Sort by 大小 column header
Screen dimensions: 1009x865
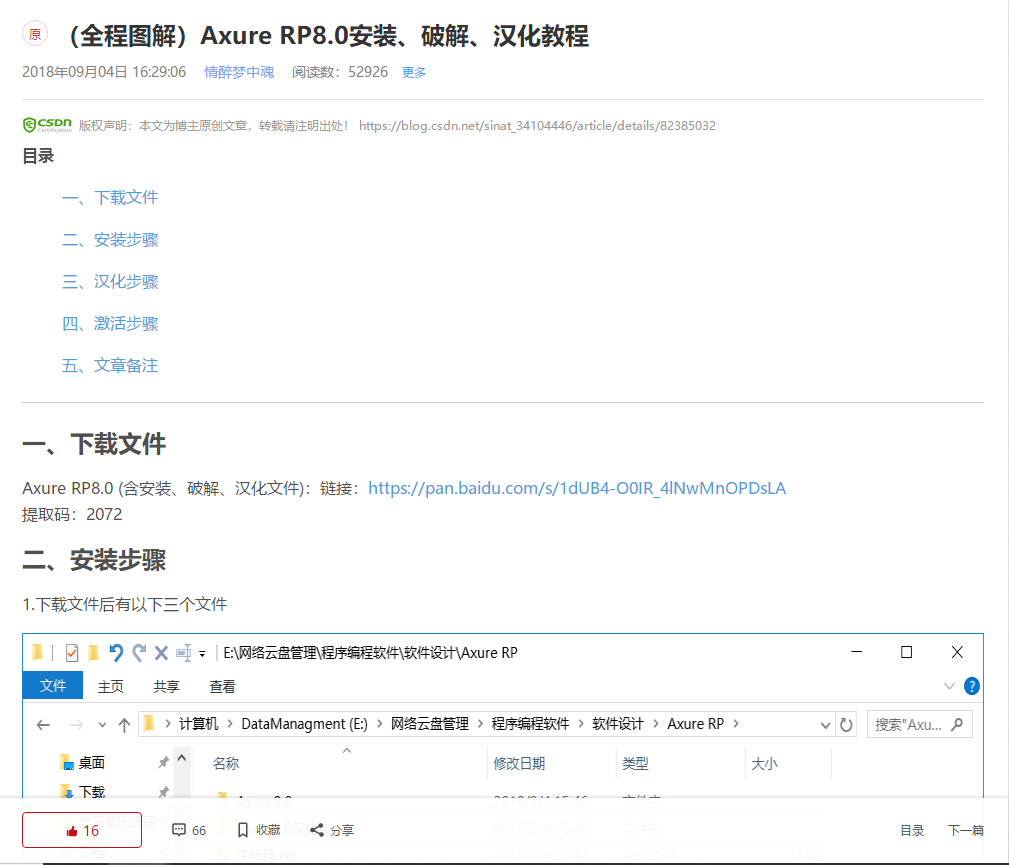click(x=764, y=763)
